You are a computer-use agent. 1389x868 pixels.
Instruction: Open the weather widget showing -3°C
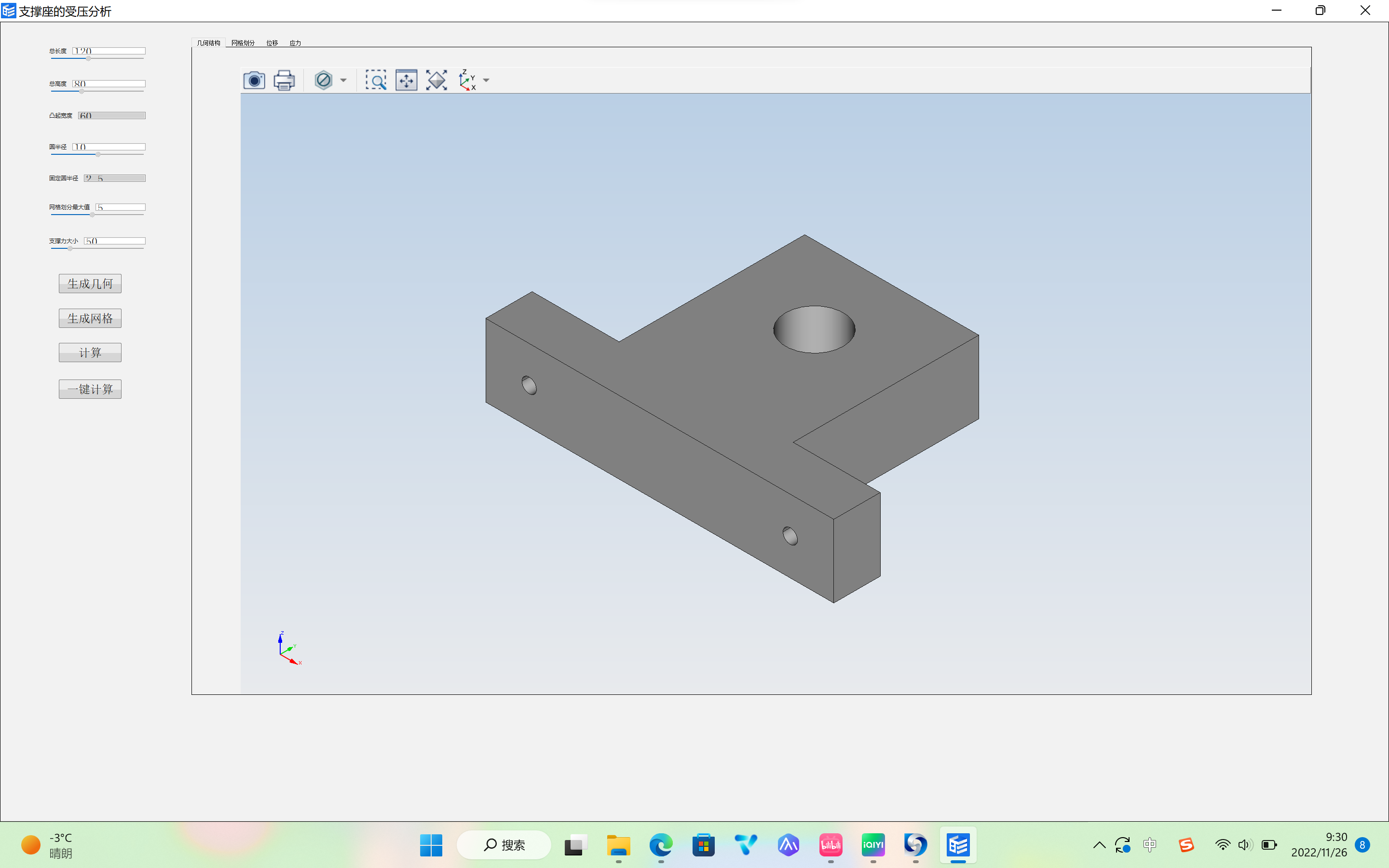pyautogui.click(x=47, y=845)
